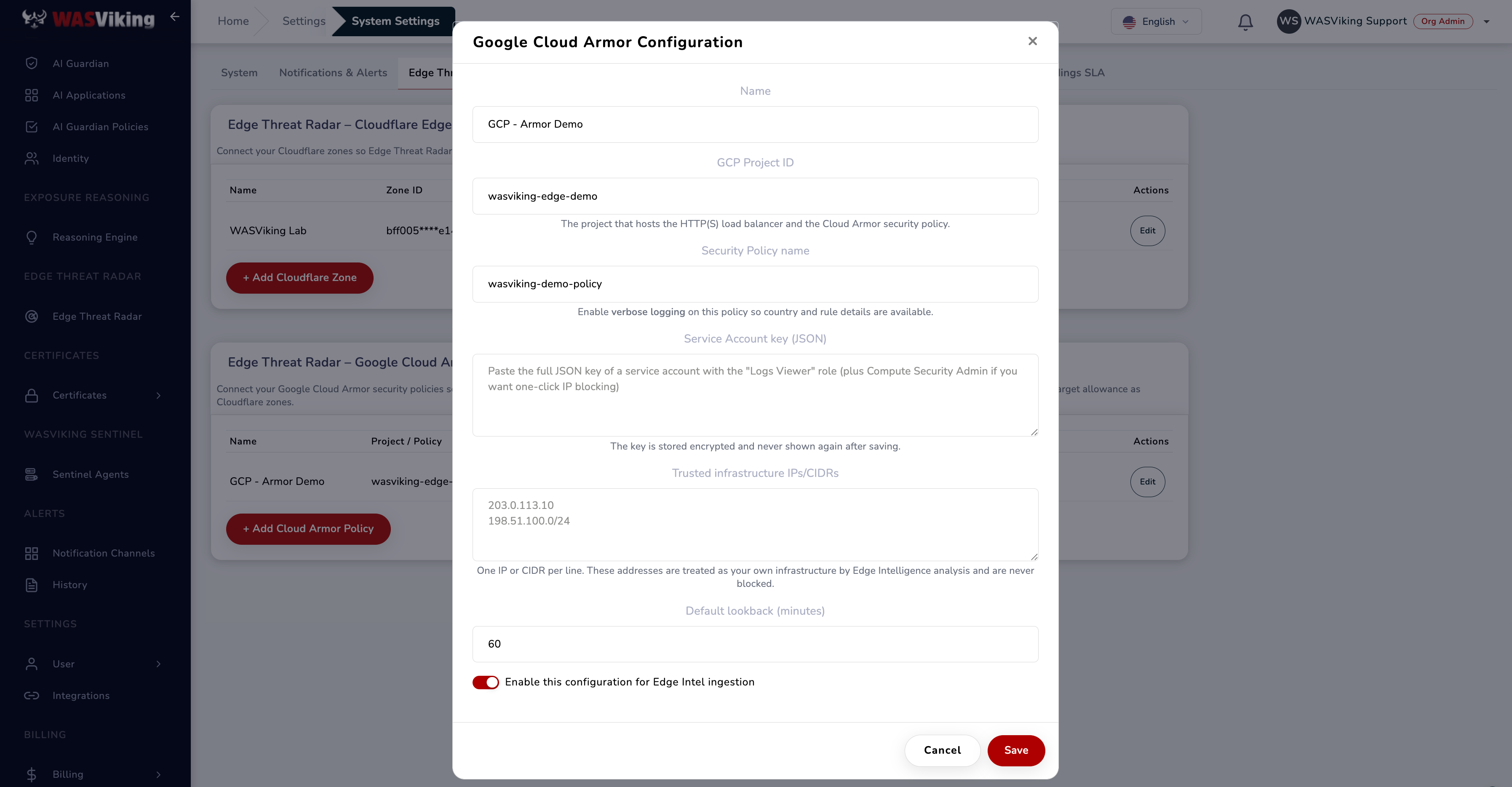Save the Cloud Armor configuration
The height and width of the screenshot is (787, 1512).
coord(1015,750)
